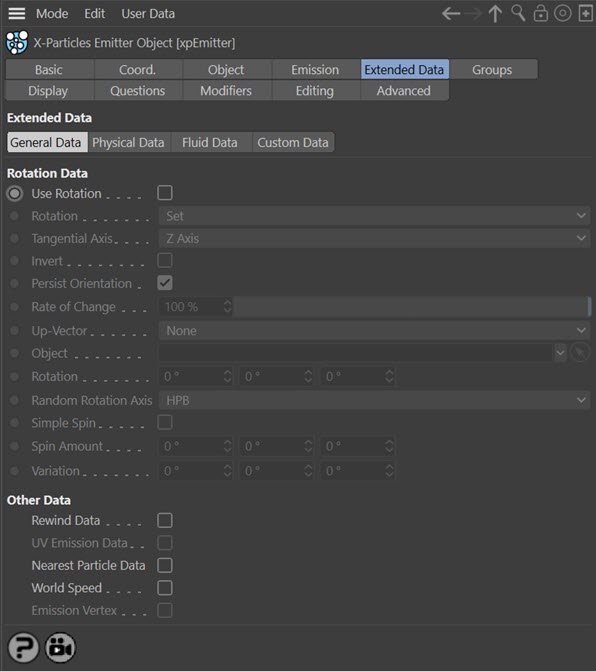Click the up arrow navigation icon
This screenshot has height=671, width=596.
[x=495, y=14]
